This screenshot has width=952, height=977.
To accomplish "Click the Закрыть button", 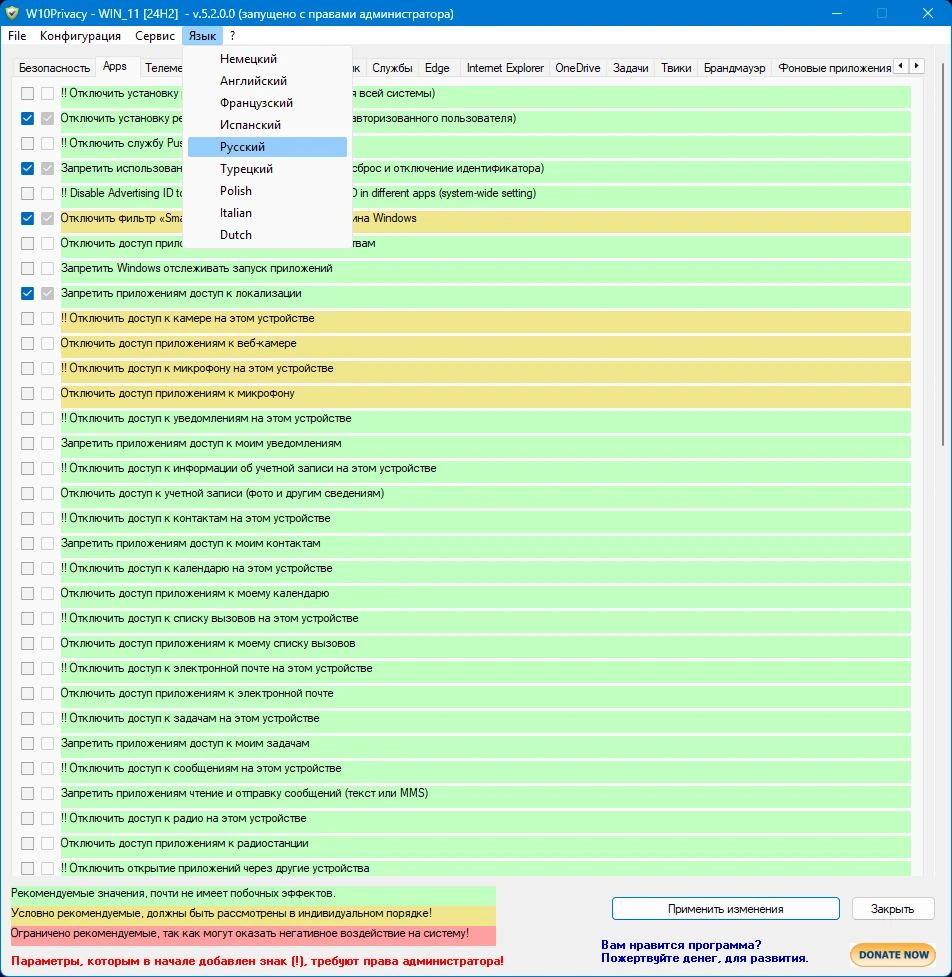I will coord(892,909).
